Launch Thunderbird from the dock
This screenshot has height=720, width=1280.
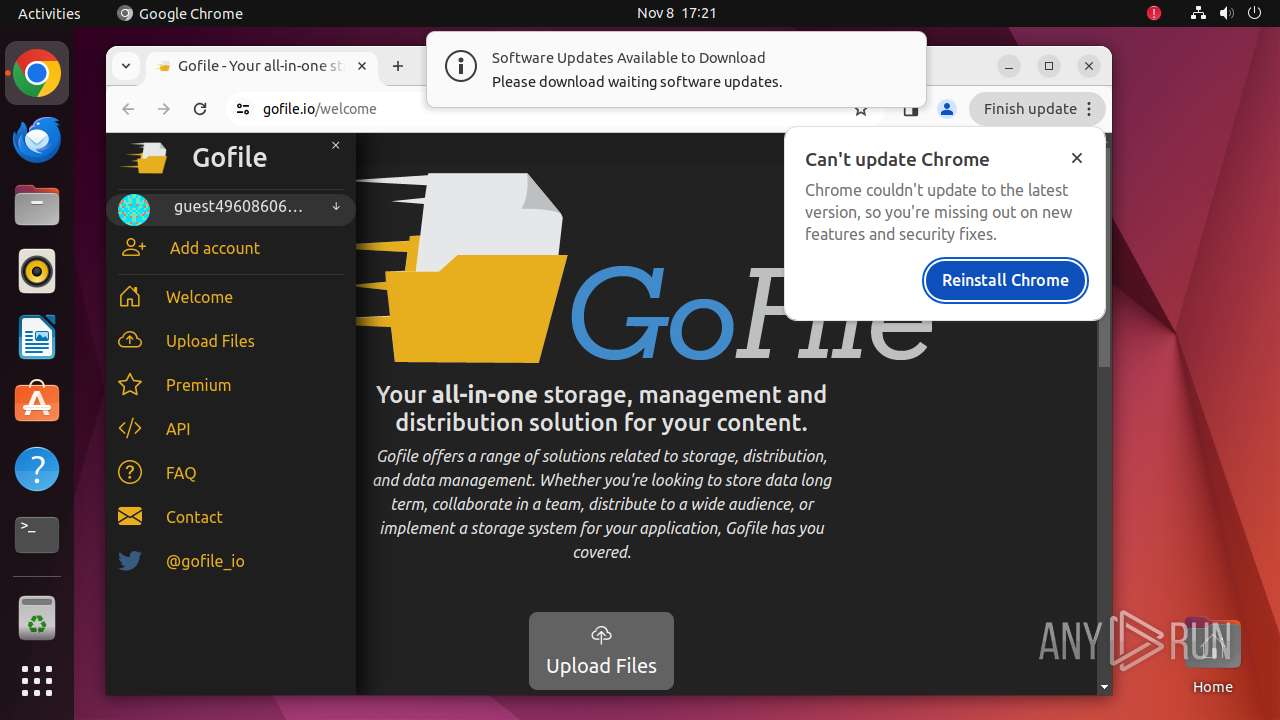(x=37, y=139)
